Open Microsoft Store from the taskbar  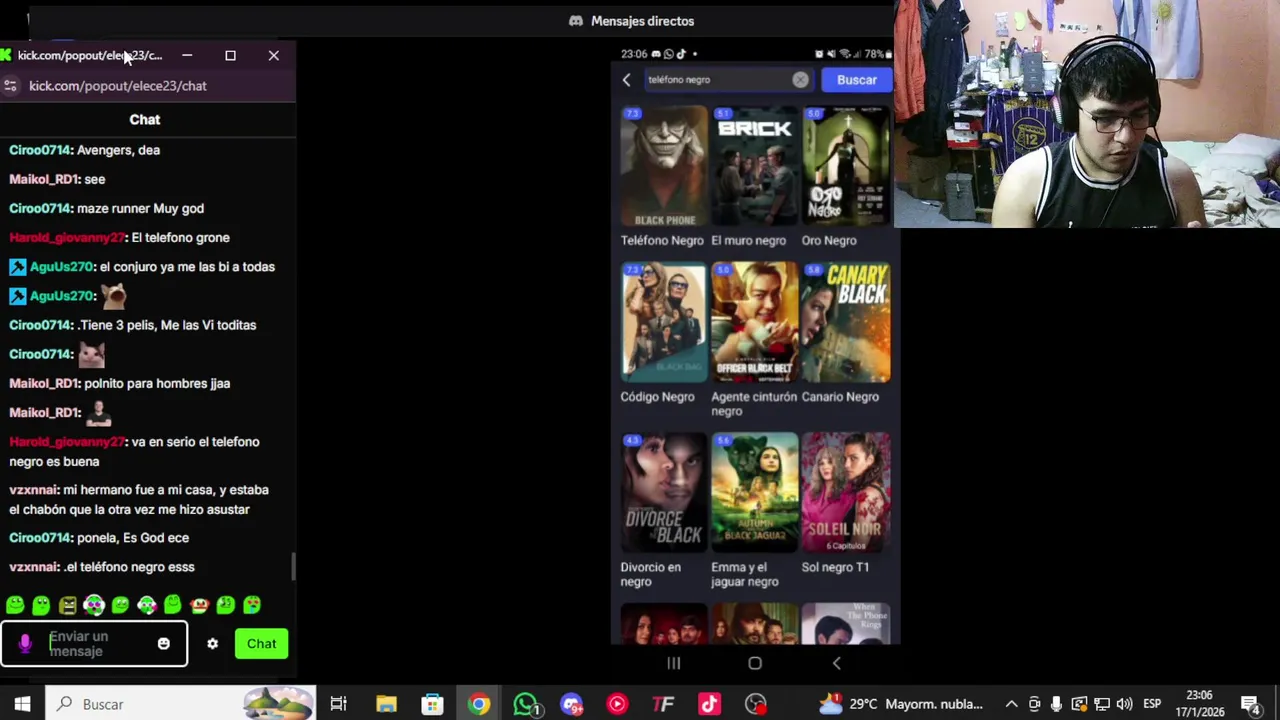point(432,704)
